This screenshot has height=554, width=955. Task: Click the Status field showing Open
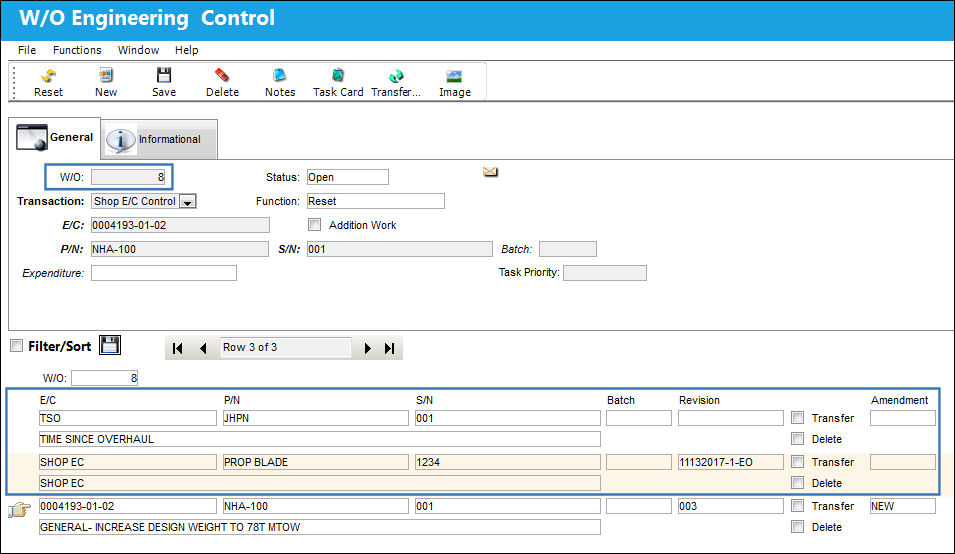[348, 177]
